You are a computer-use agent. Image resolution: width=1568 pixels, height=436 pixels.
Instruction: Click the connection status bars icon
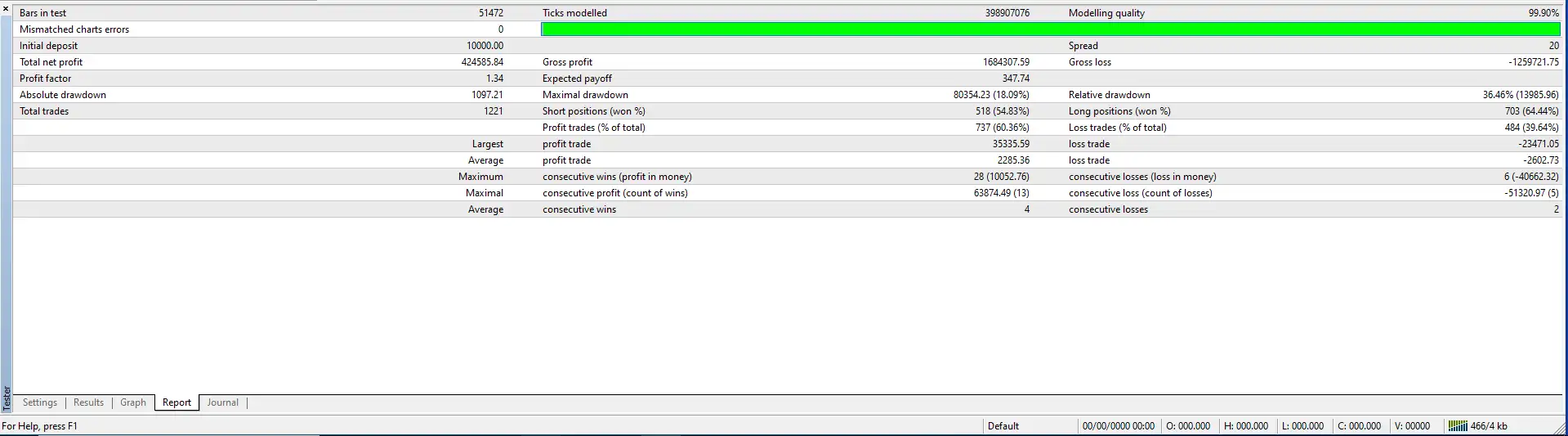1457,425
